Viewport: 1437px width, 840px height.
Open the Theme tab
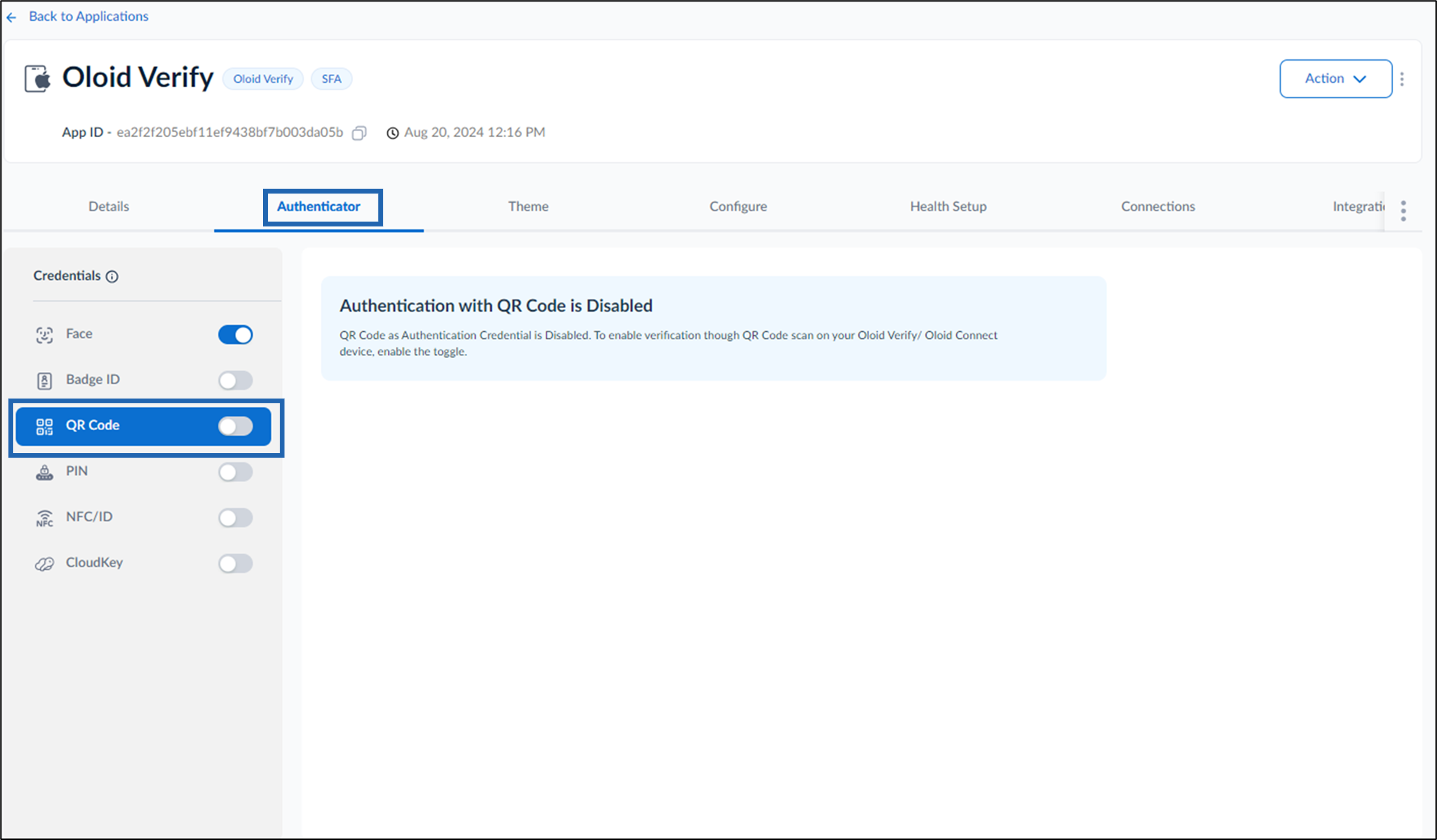pos(528,206)
